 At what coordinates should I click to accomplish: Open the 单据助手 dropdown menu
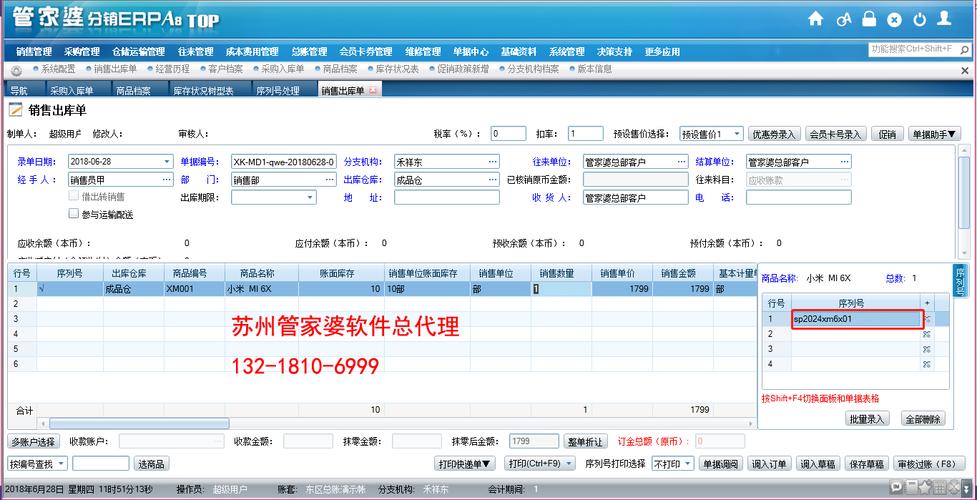click(935, 133)
